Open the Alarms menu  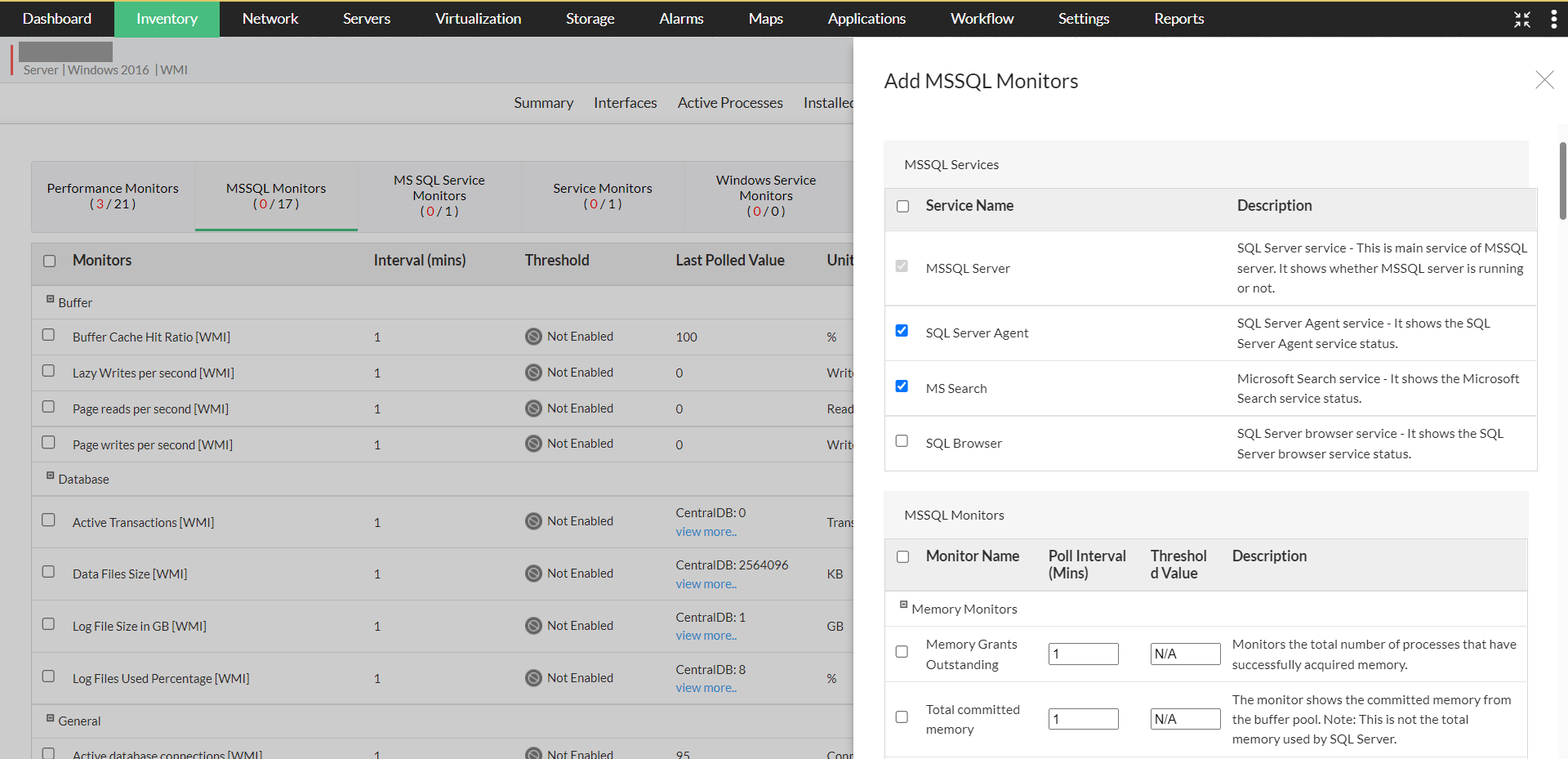pyautogui.click(x=681, y=19)
